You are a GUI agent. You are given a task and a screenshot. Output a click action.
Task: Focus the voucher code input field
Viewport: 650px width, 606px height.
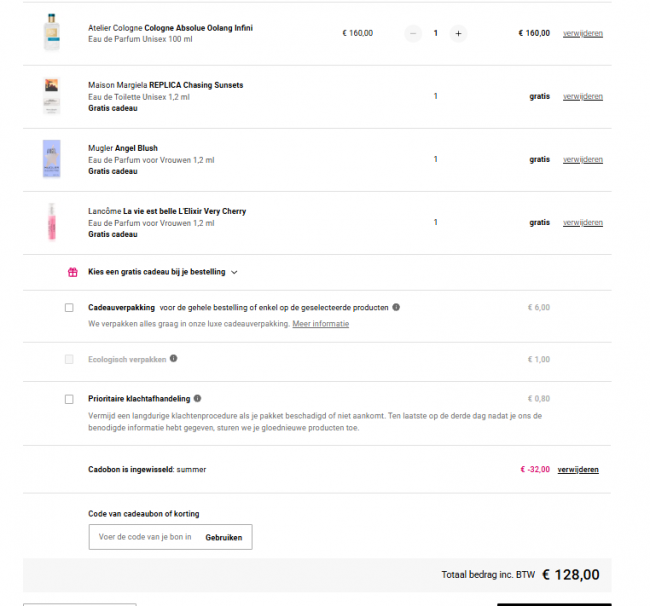coord(145,537)
